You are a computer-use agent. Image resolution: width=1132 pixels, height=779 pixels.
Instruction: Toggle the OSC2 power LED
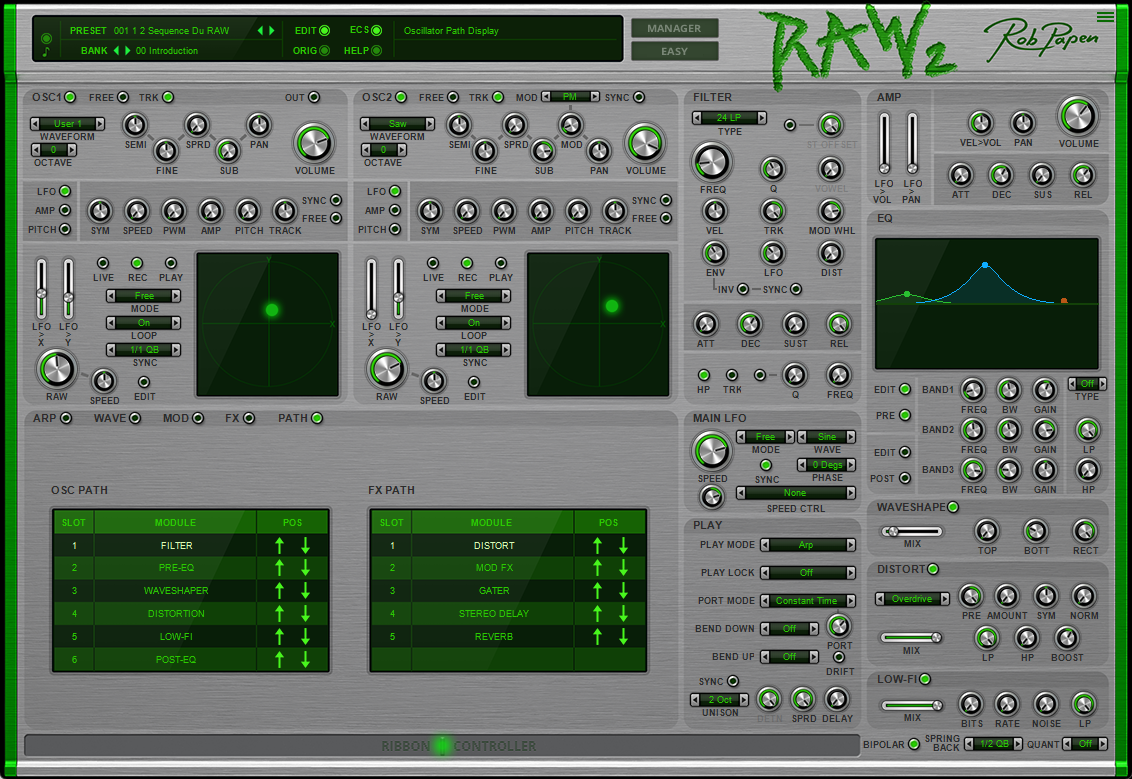(401, 97)
